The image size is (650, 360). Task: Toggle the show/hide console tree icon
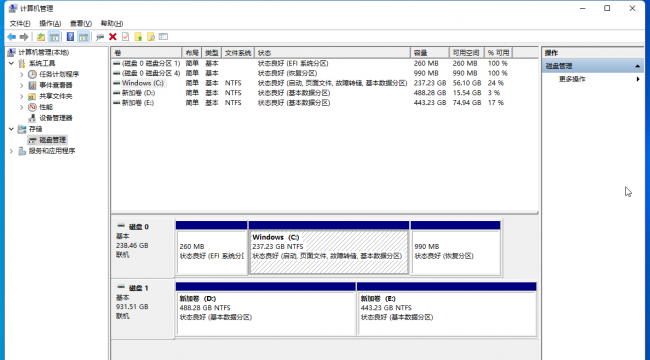(x=54, y=37)
